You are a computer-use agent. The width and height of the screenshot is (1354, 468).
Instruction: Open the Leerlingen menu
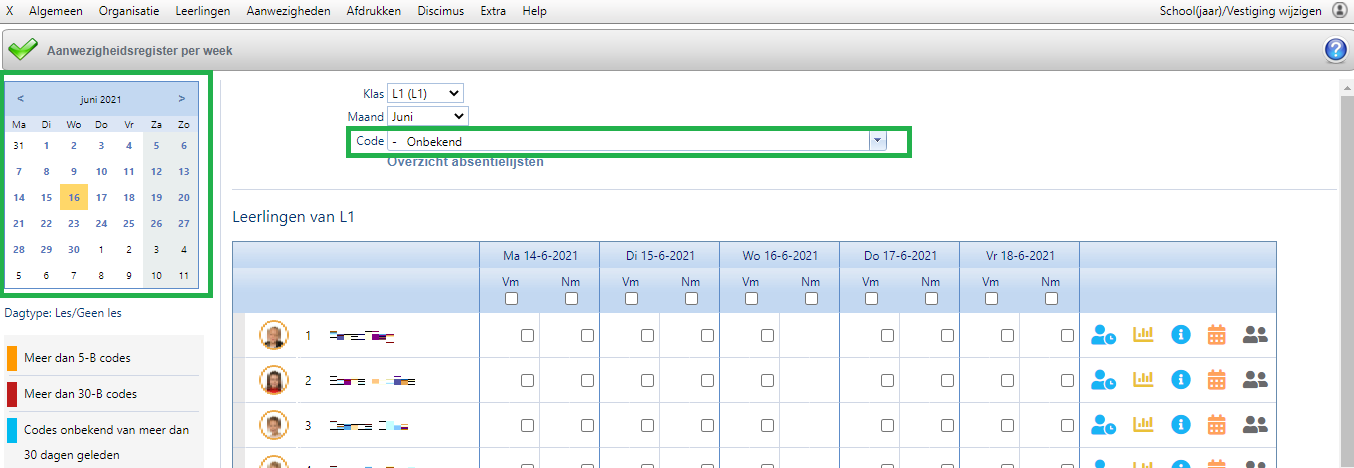[202, 11]
